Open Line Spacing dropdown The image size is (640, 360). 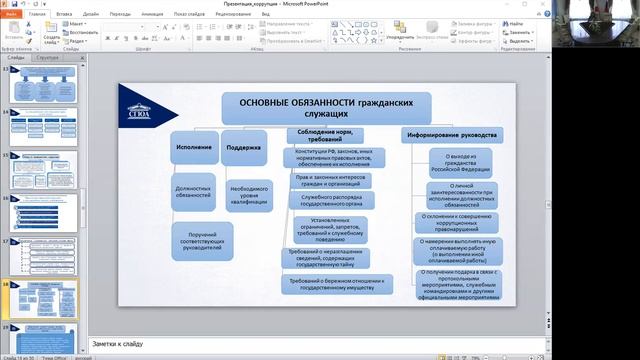(251, 27)
